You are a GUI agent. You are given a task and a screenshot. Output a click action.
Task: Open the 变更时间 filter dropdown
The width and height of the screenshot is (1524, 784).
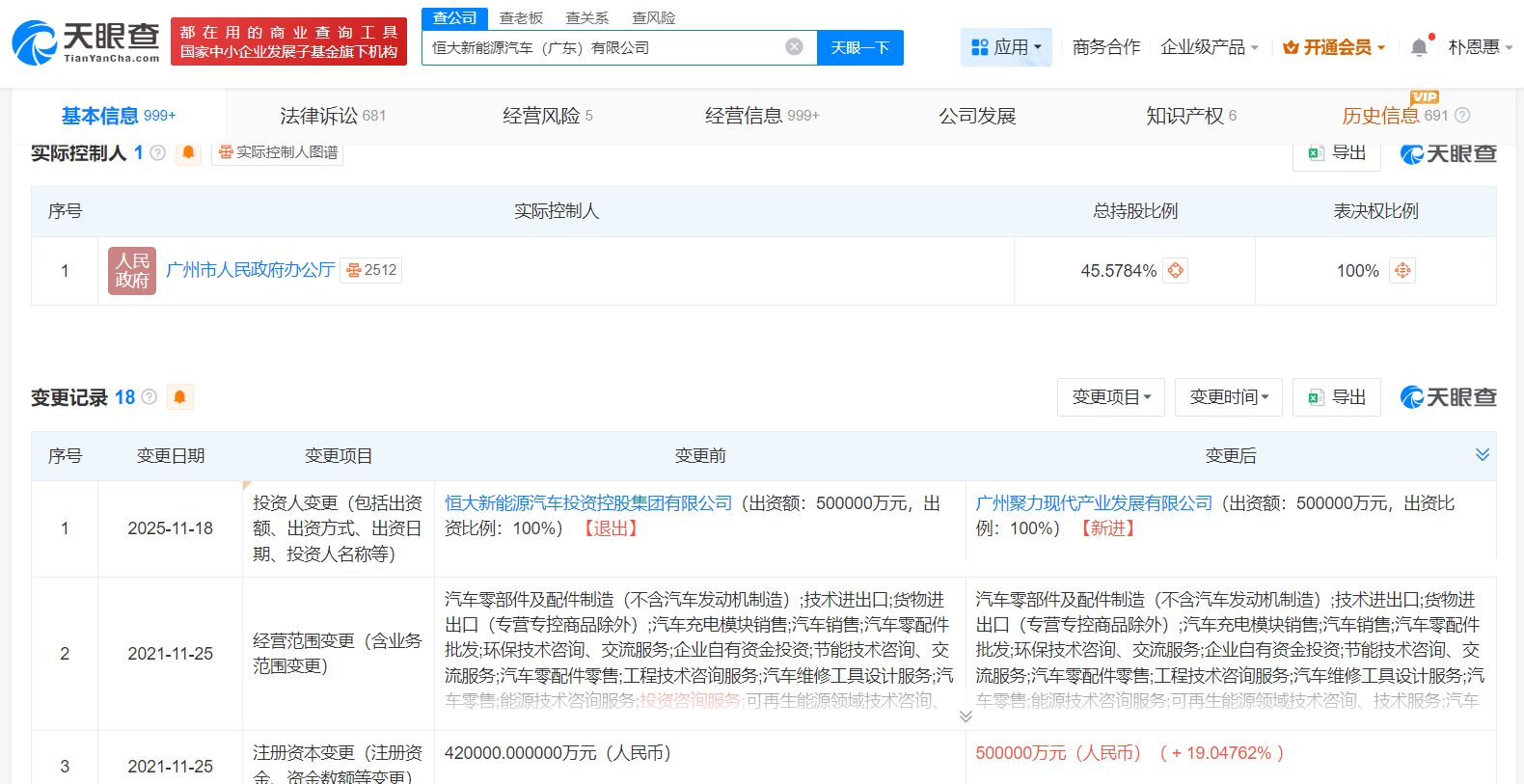(x=1228, y=397)
